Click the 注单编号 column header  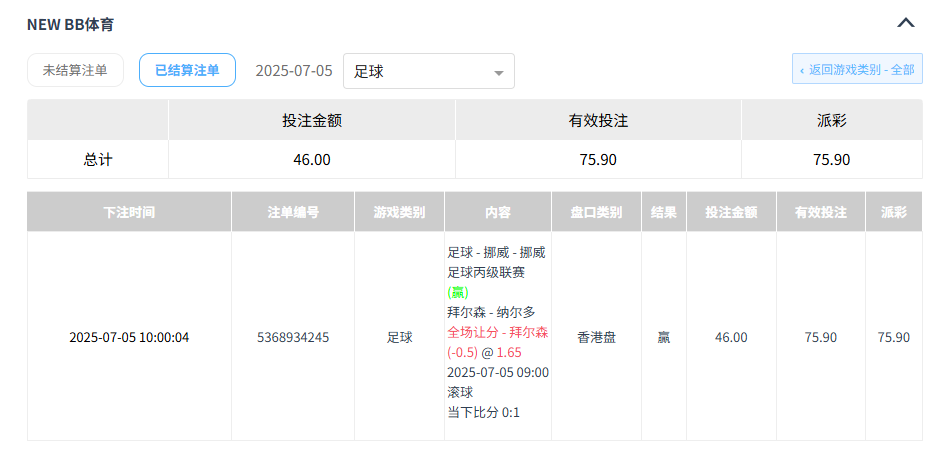[293, 212]
